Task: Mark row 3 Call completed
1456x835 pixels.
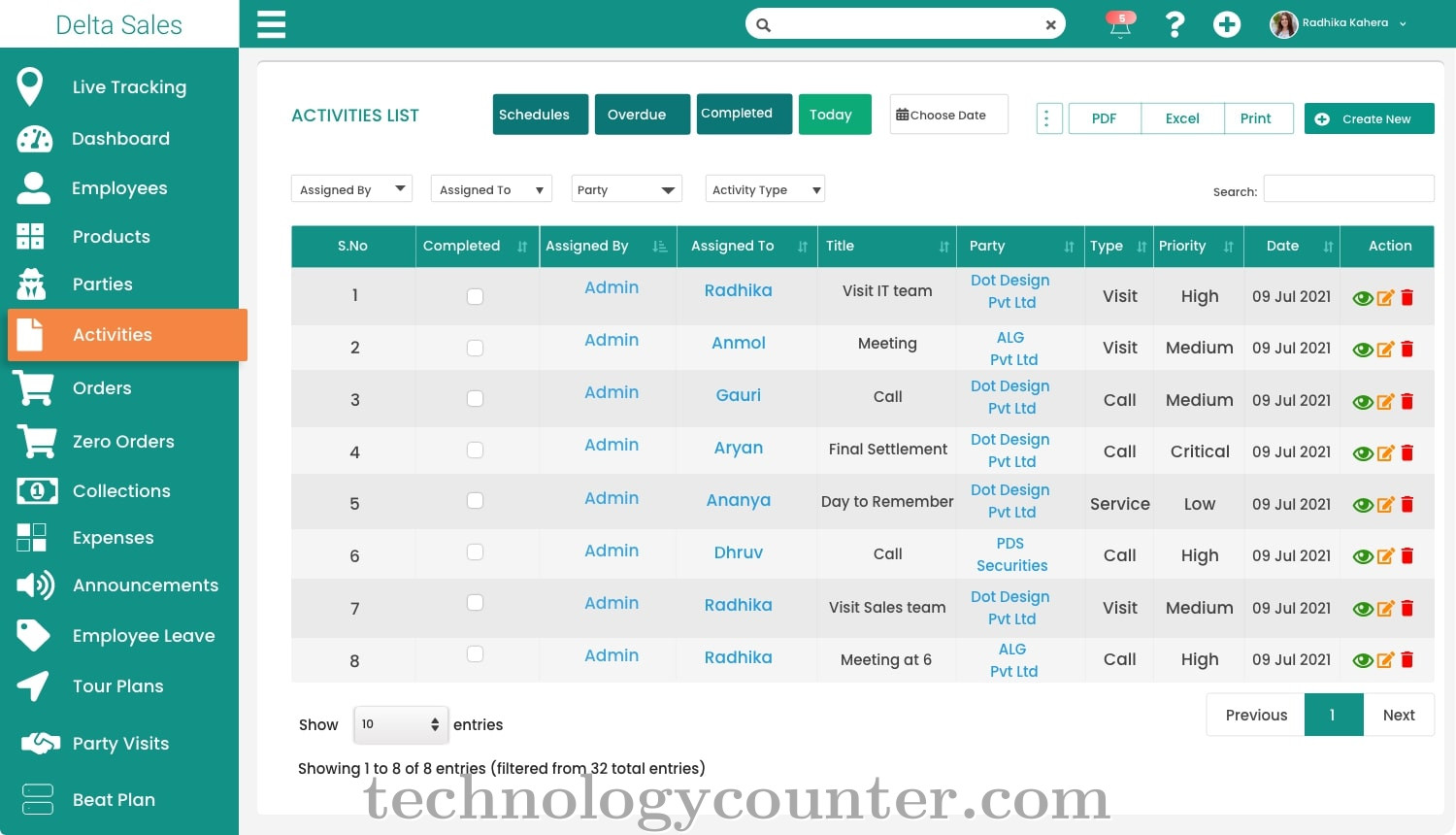Action: [x=475, y=398]
